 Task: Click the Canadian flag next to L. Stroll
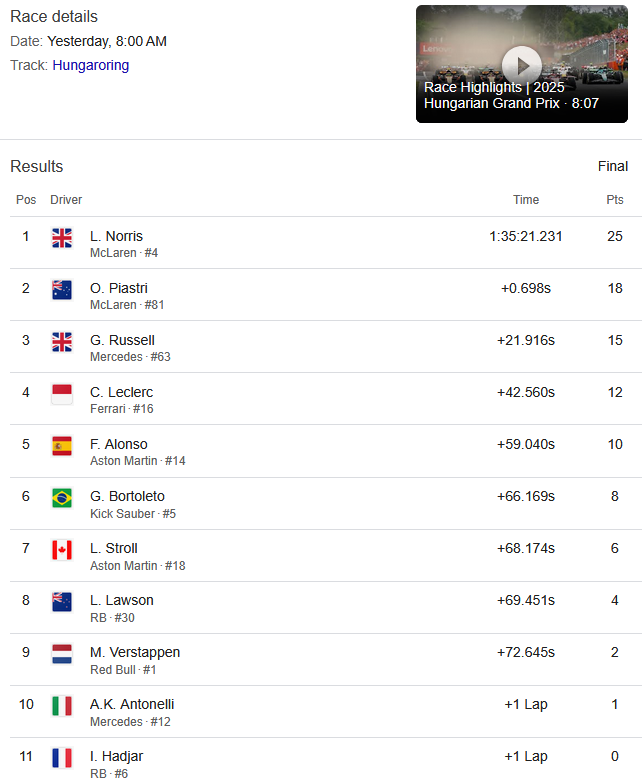point(62,550)
